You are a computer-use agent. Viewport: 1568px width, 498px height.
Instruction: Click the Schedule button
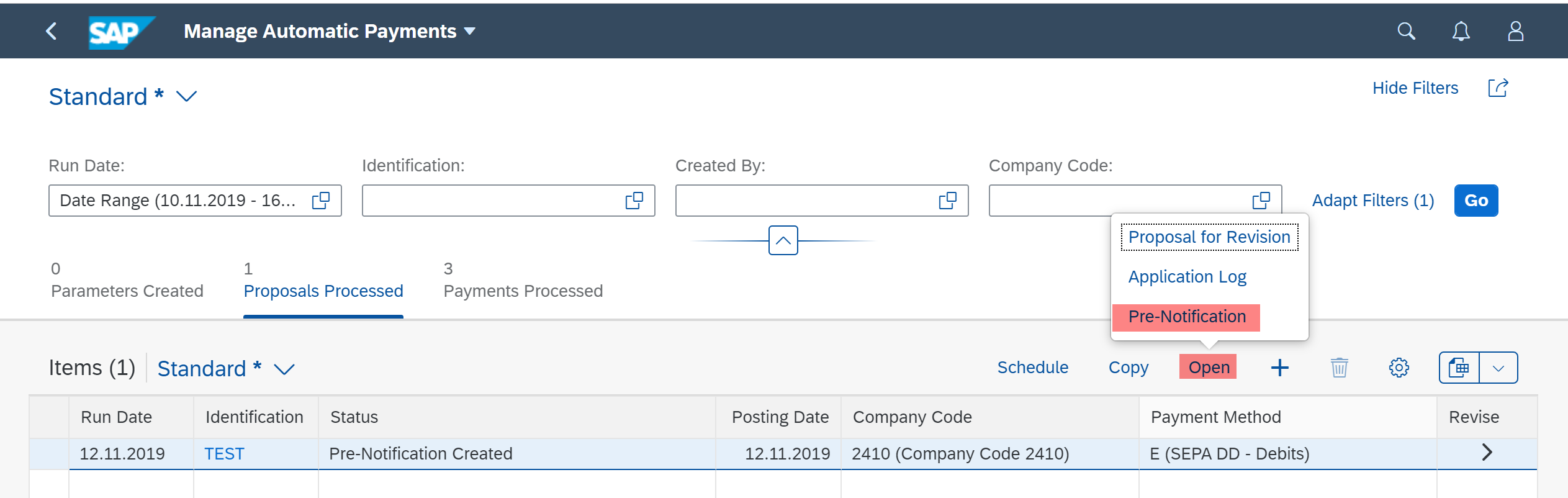[1032, 368]
